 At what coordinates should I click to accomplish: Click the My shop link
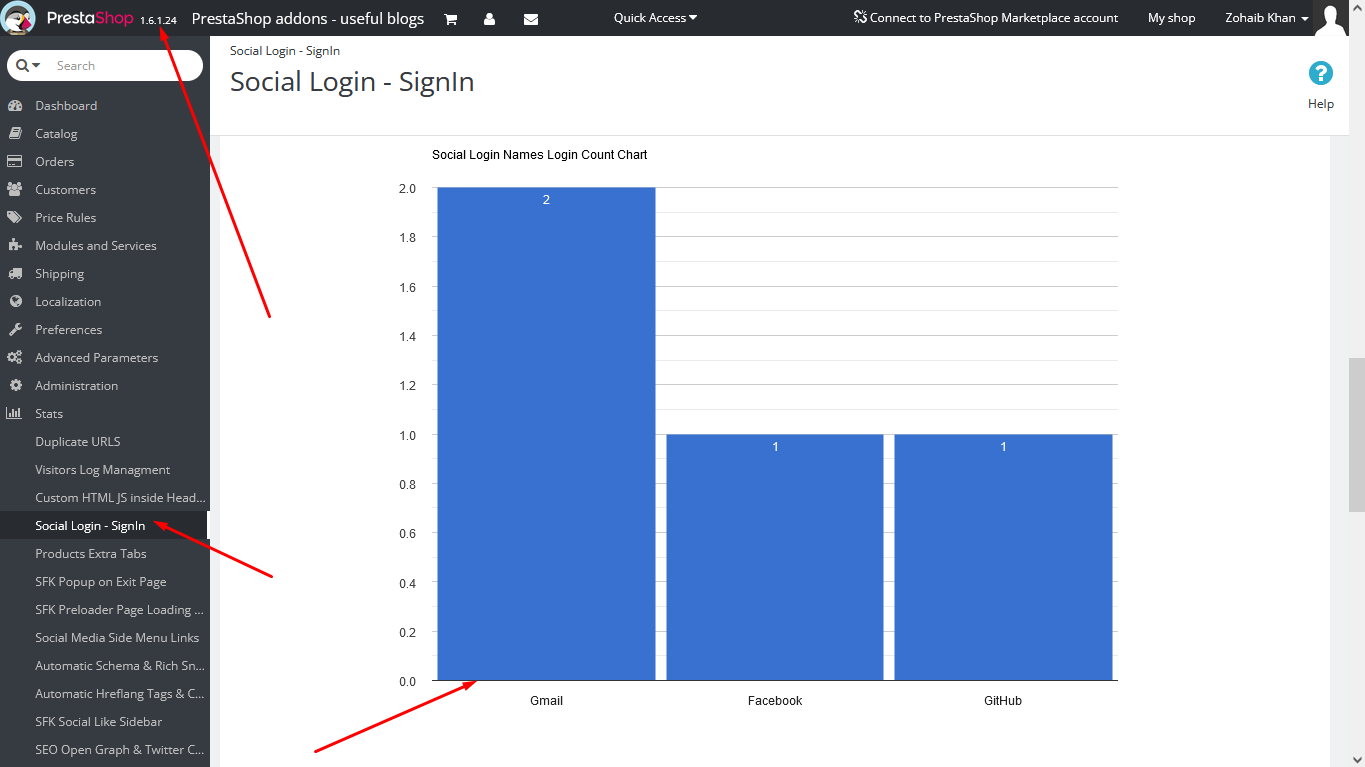click(x=1172, y=18)
